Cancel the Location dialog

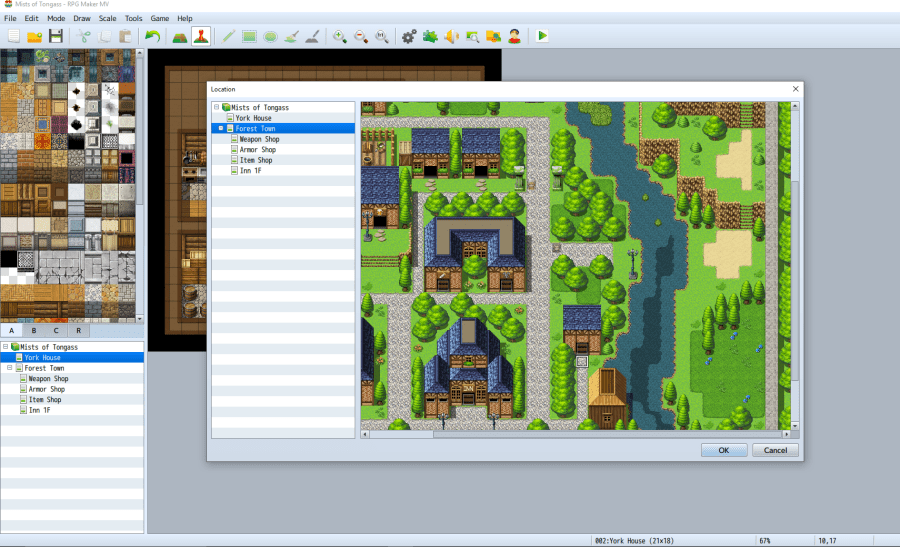(x=775, y=450)
